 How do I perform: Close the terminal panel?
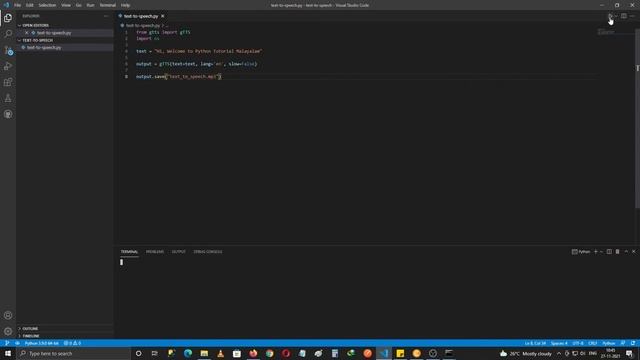pos(633,252)
